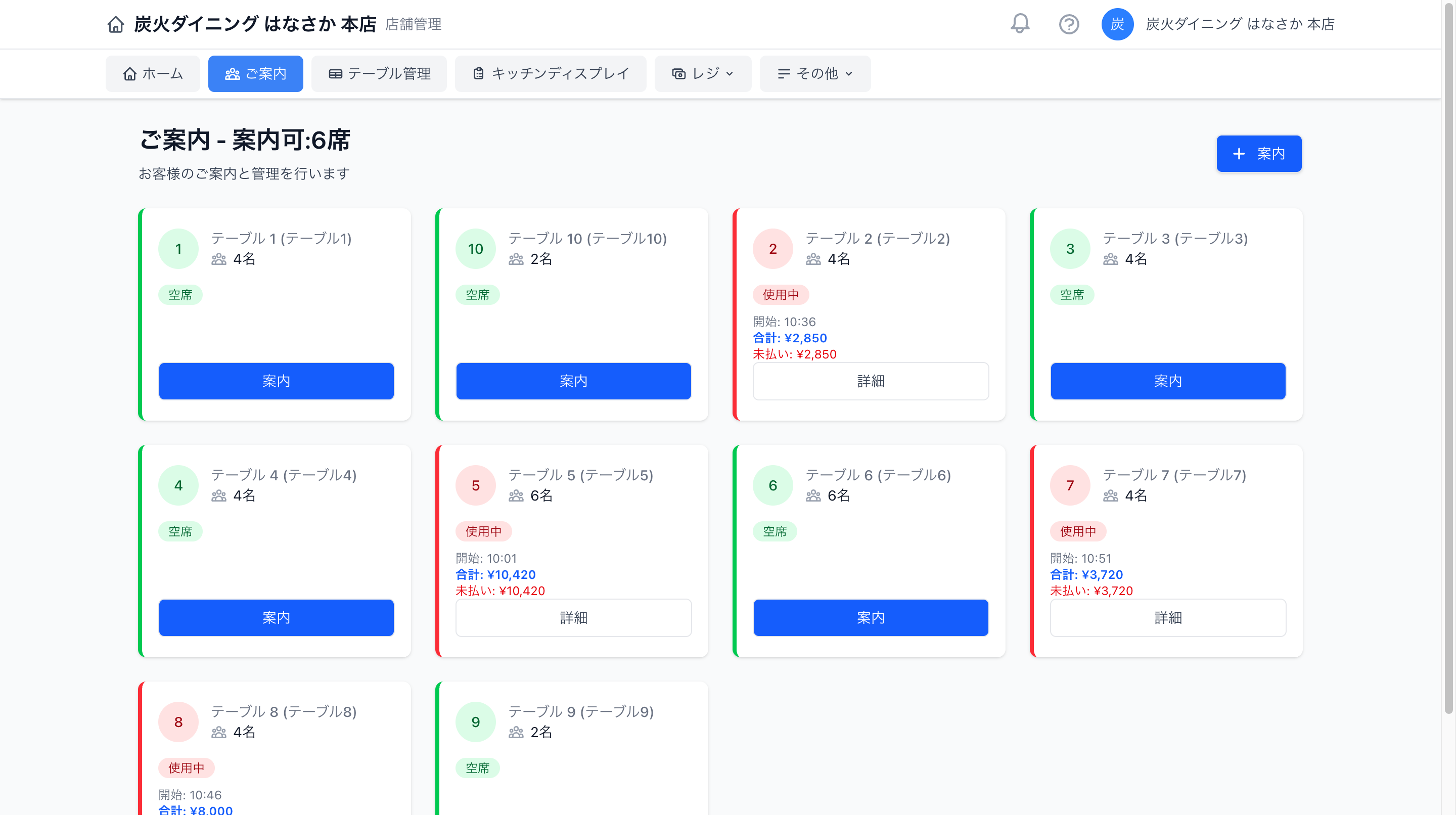Click the label テーブル 6 (テーブル6)
Viewport: 1456px width, 815px height.
pyautogui.click(x=878, y=475)
